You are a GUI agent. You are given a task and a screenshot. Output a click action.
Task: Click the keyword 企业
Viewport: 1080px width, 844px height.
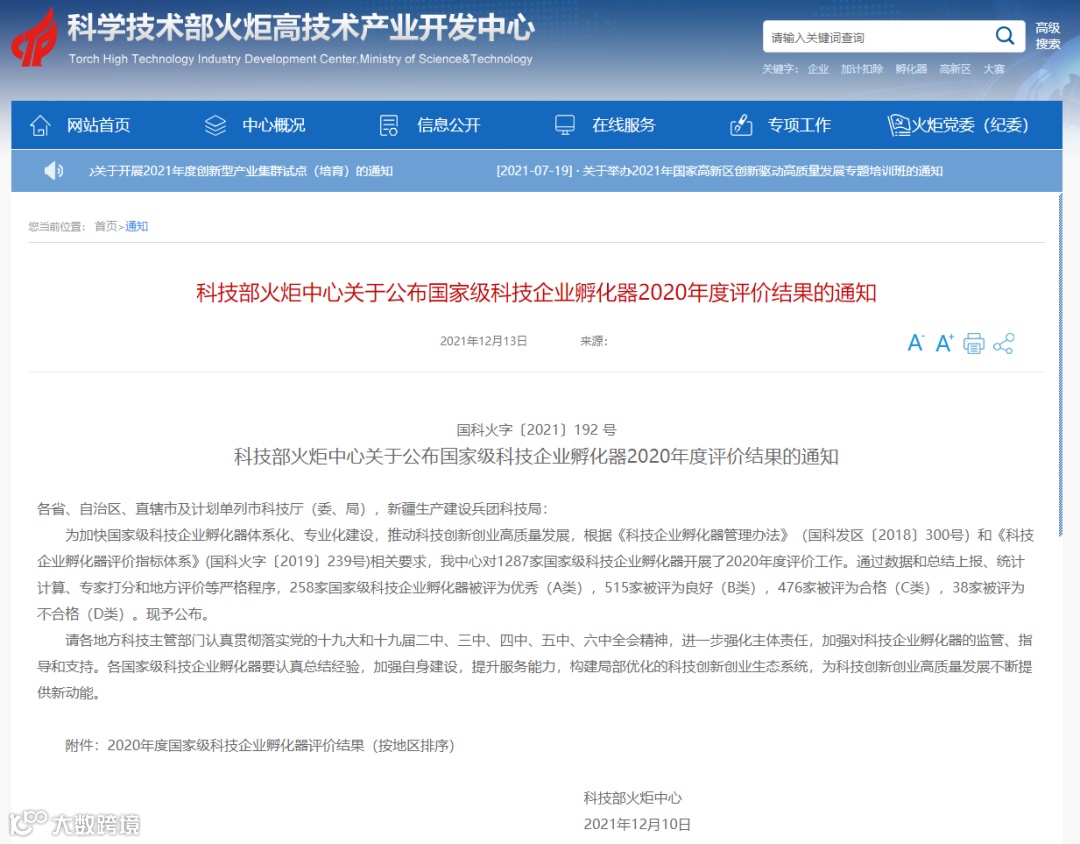(x=818, y=69)
